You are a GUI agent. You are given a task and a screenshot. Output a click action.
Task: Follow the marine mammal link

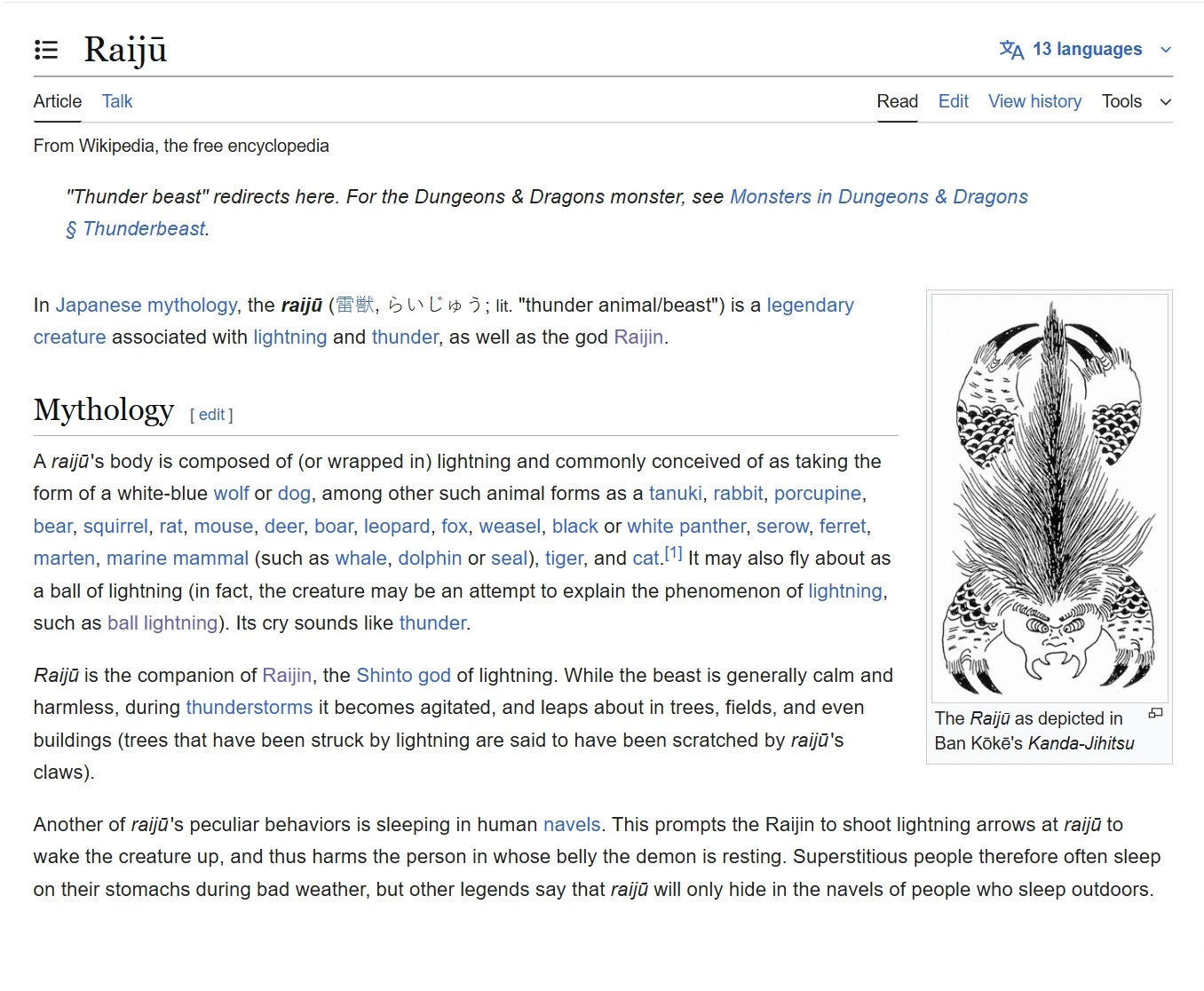(178, 559)
